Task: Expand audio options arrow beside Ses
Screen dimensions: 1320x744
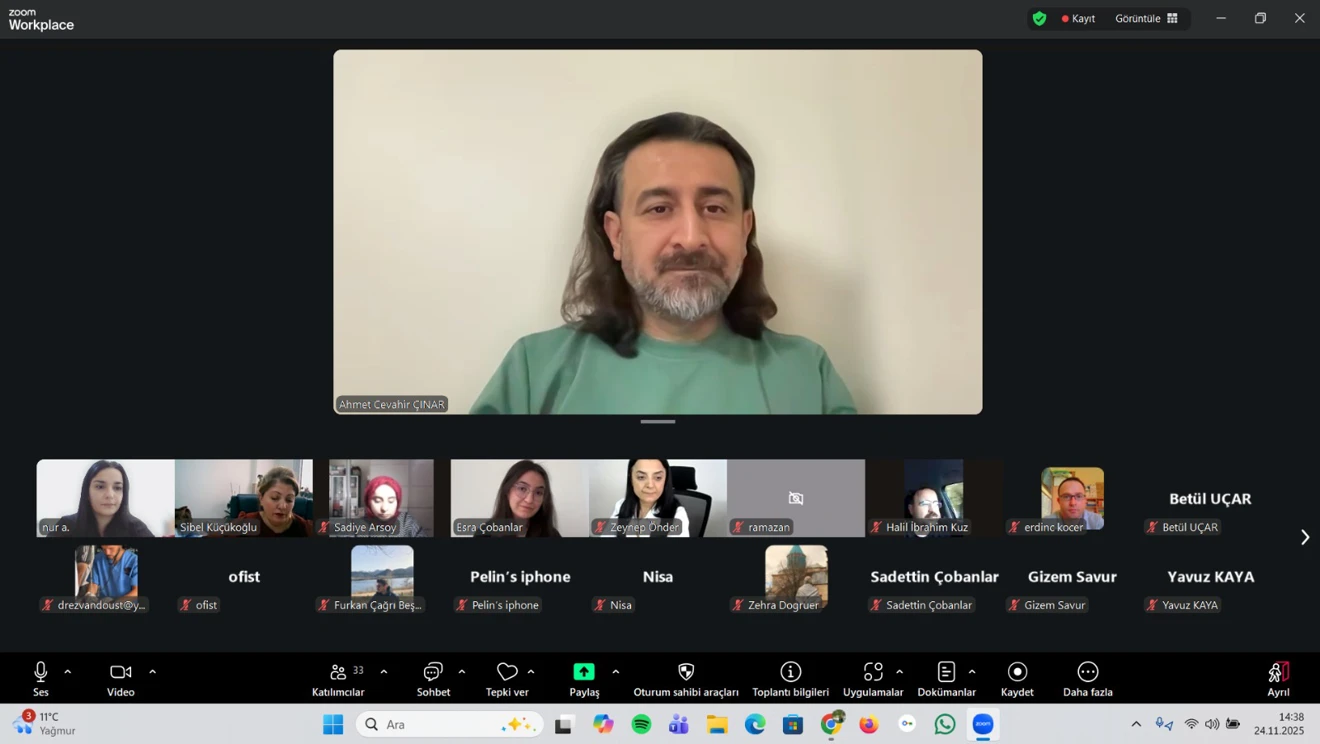Action: [x=68, y=672]
